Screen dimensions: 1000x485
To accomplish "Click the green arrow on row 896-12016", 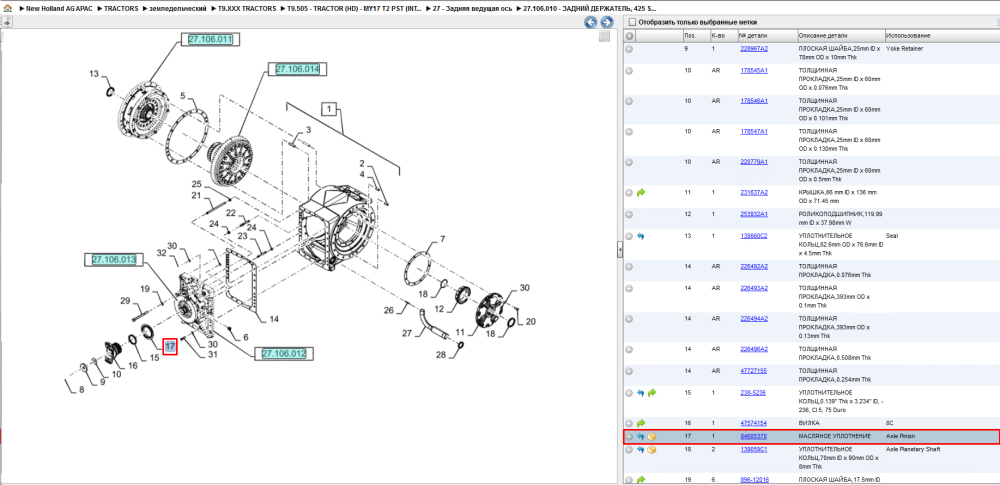I will pyautogui.click(x=641, y=479).
